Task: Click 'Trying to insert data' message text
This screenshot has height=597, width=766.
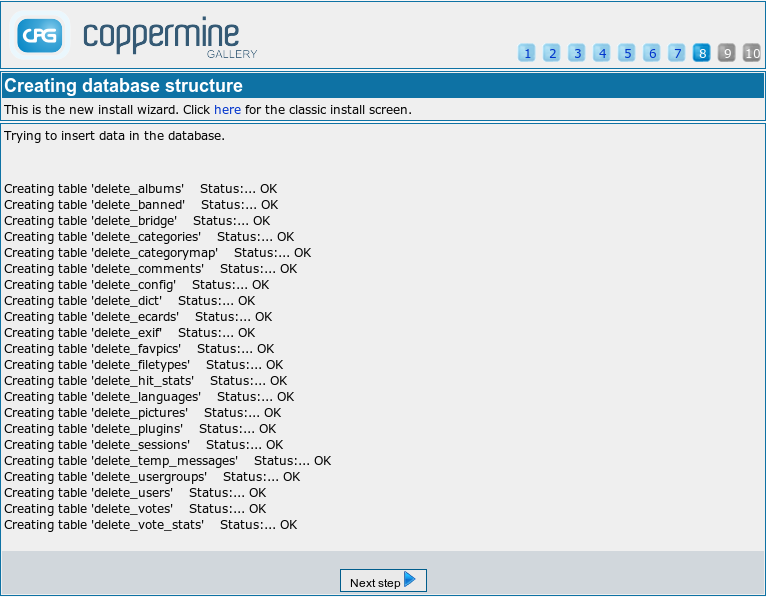Action: [x=114, y=135]
